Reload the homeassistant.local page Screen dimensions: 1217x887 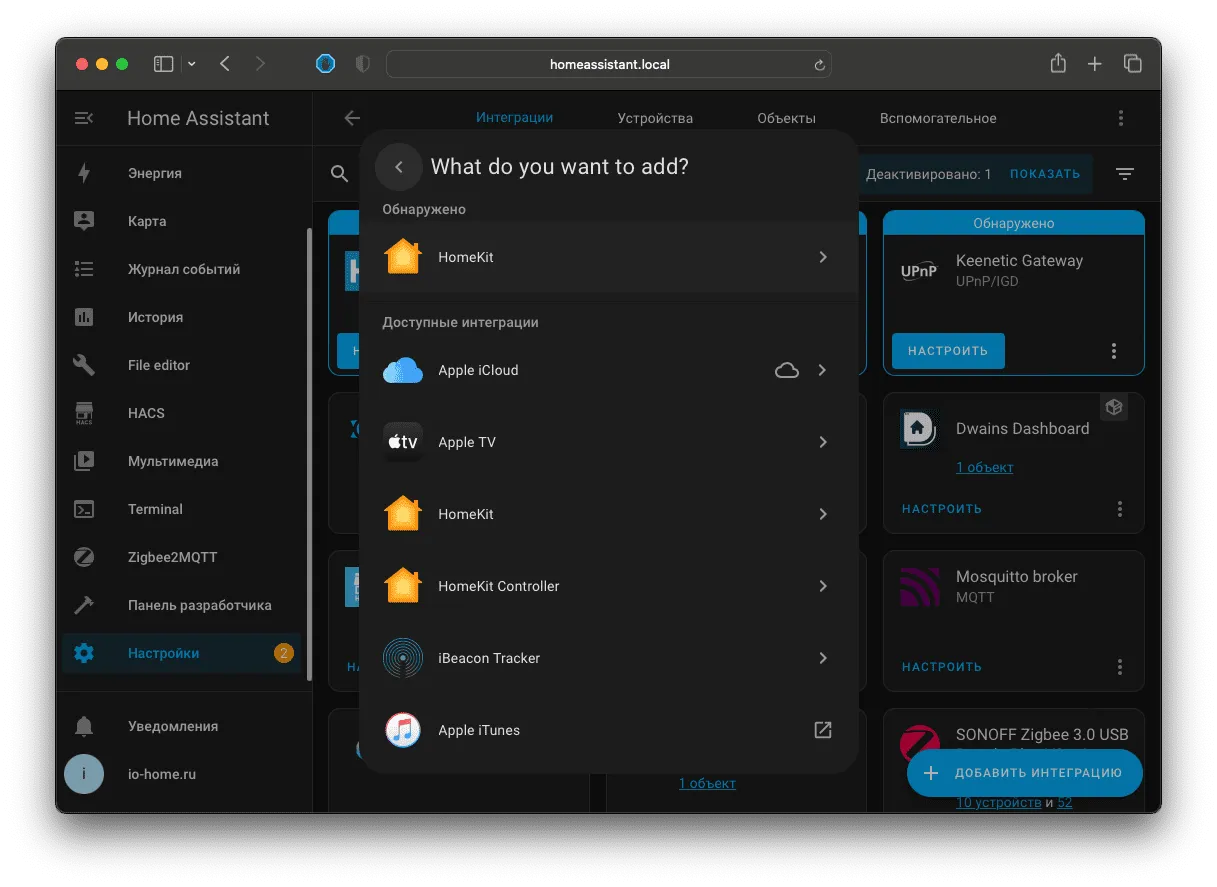pos(819,65)
